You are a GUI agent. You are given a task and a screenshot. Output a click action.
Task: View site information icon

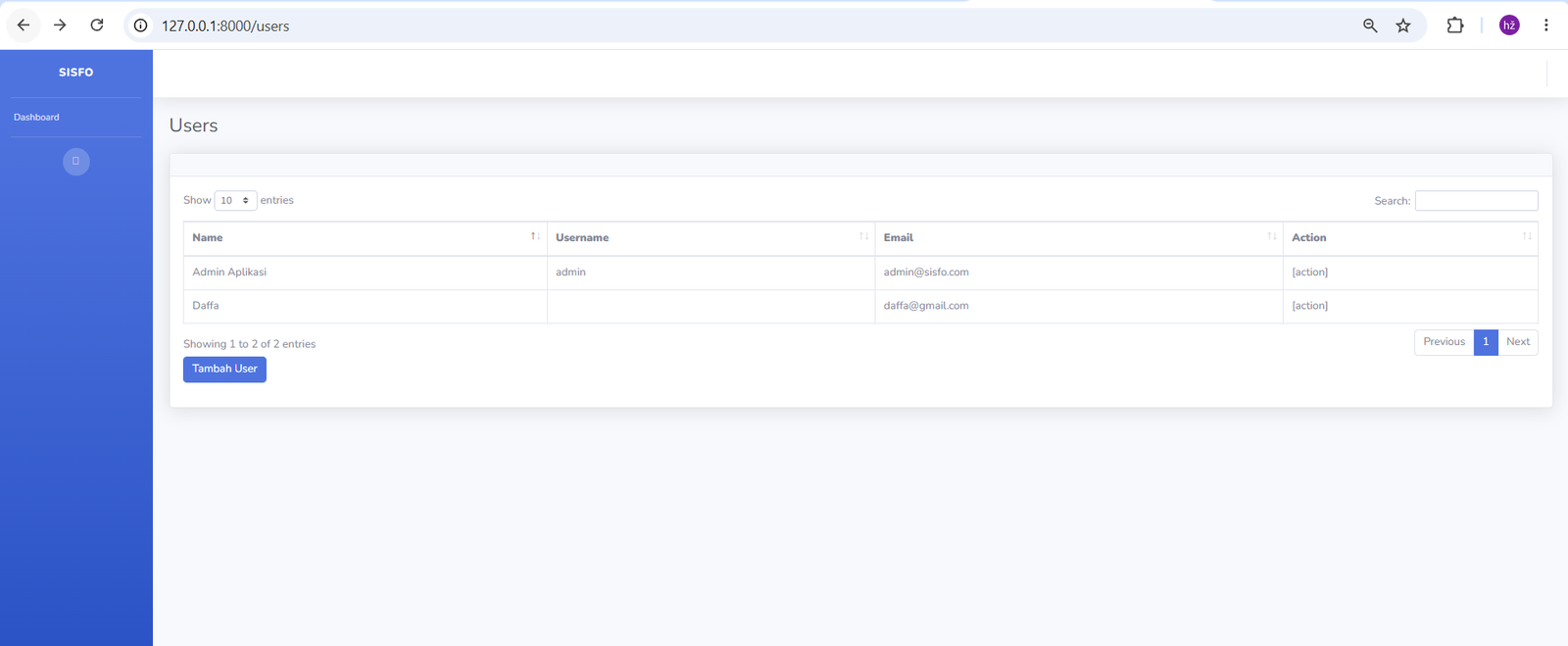tap(141, 25)
